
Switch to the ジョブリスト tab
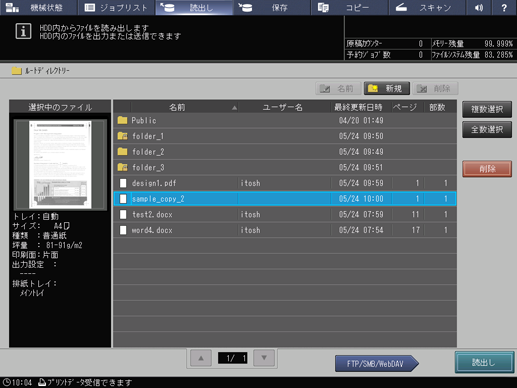[x=116, y=7]
